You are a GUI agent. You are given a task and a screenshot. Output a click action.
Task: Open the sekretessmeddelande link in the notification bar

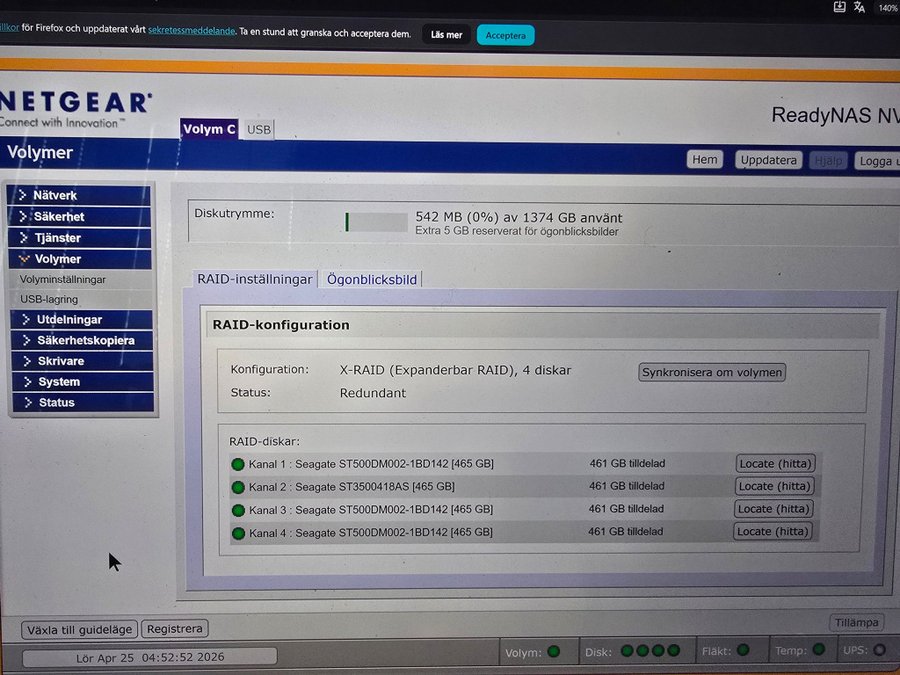(191, 31)
